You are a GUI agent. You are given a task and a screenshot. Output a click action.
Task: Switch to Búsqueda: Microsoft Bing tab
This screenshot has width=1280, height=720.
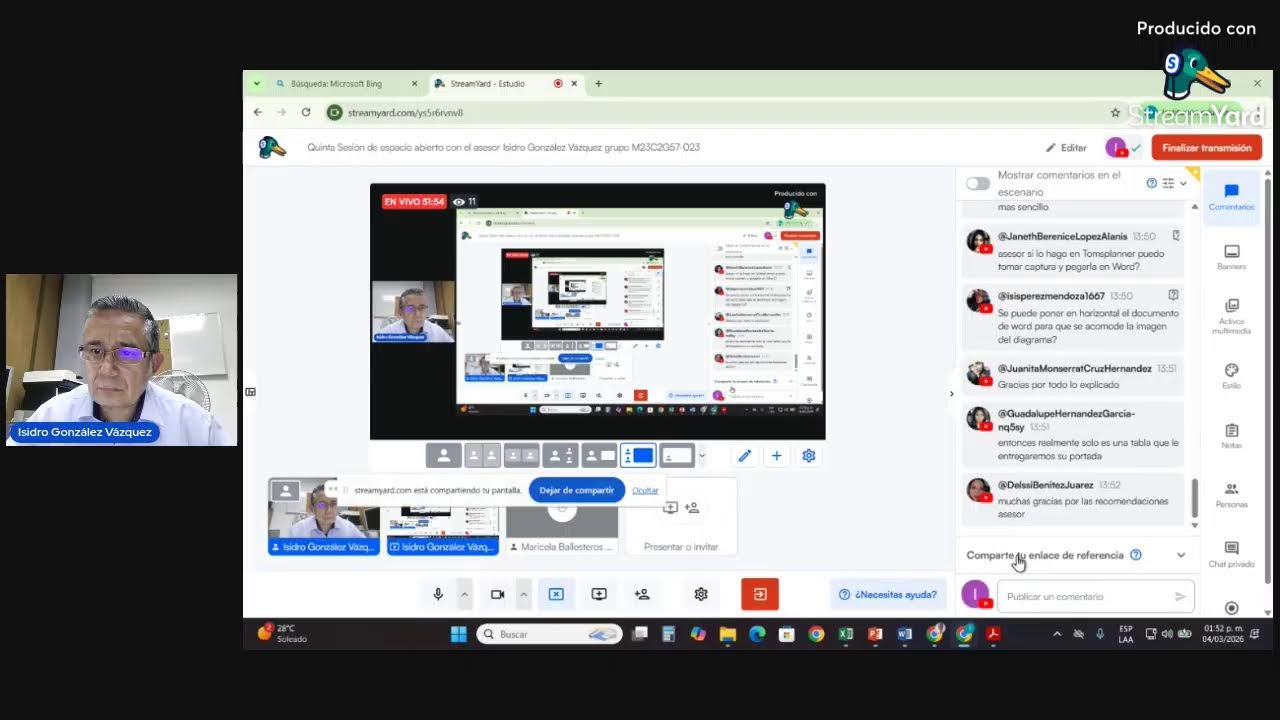tap(345, 84)
